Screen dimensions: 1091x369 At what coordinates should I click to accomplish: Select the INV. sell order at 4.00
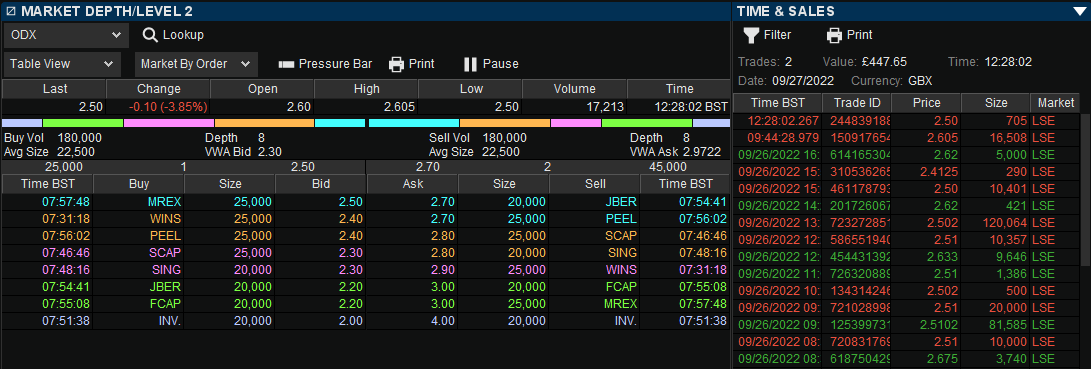[548, 321]
